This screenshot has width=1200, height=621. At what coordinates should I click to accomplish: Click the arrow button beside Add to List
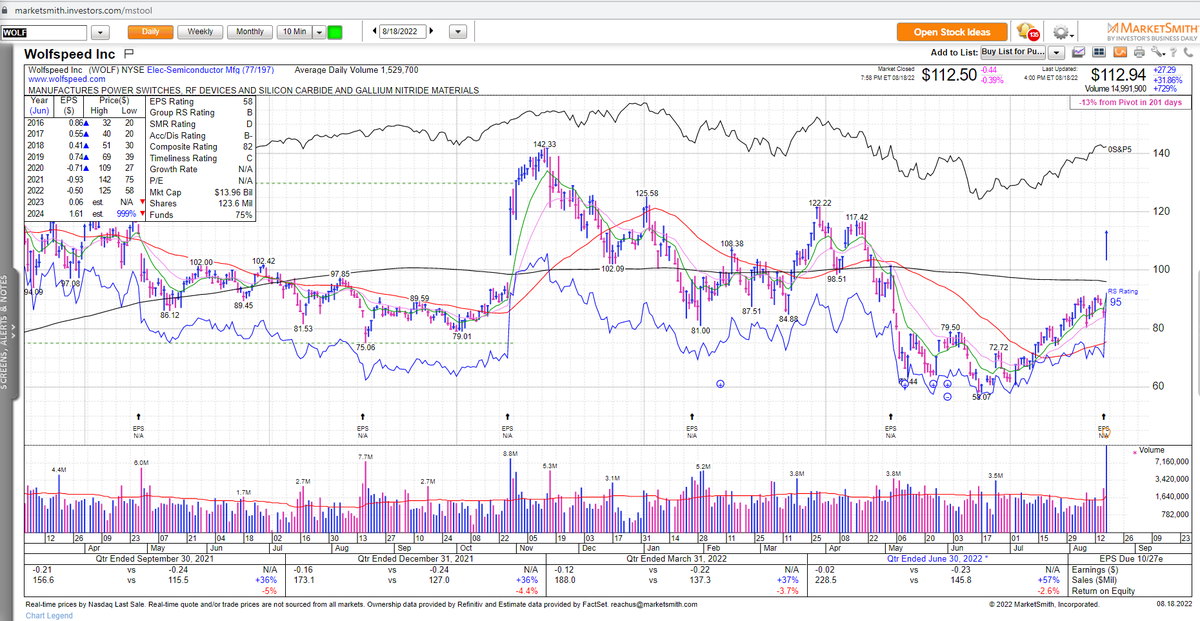pos(1056,52)
